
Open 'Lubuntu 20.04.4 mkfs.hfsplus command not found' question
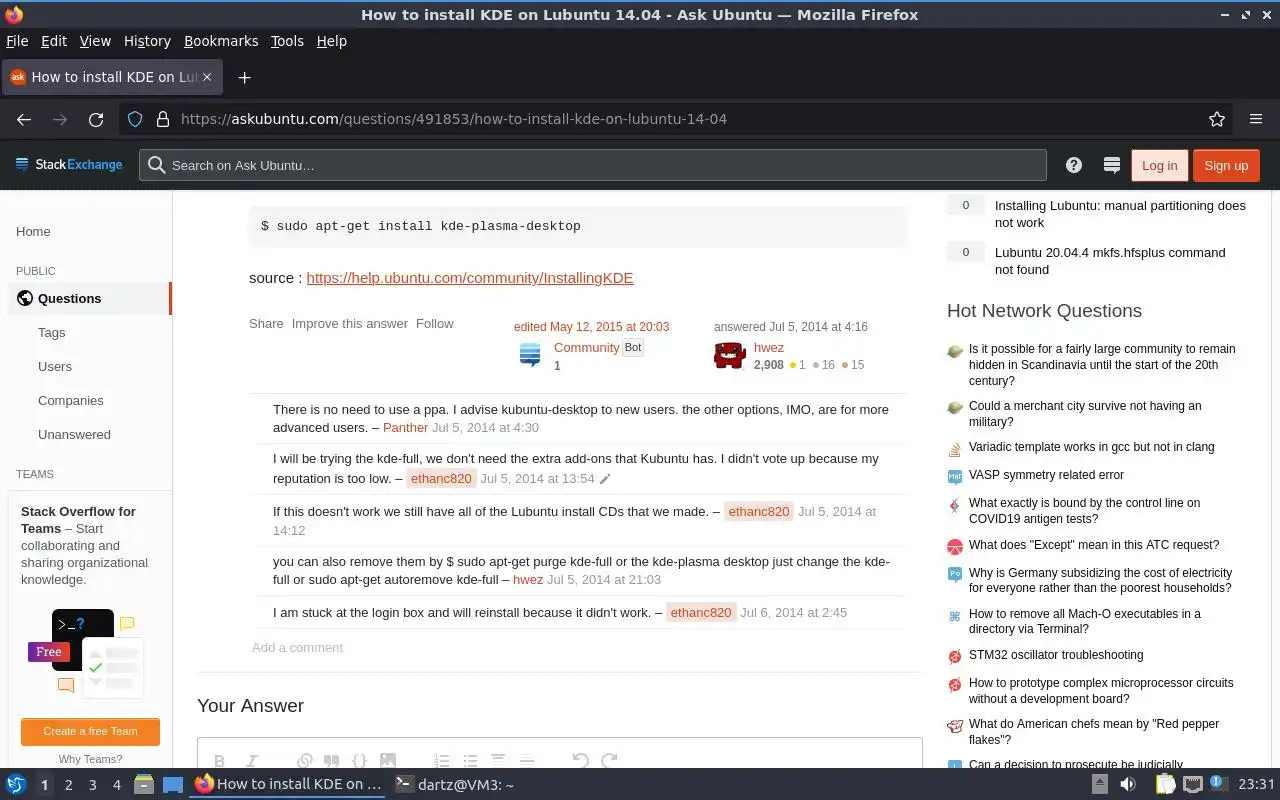tap(1110, 261)
